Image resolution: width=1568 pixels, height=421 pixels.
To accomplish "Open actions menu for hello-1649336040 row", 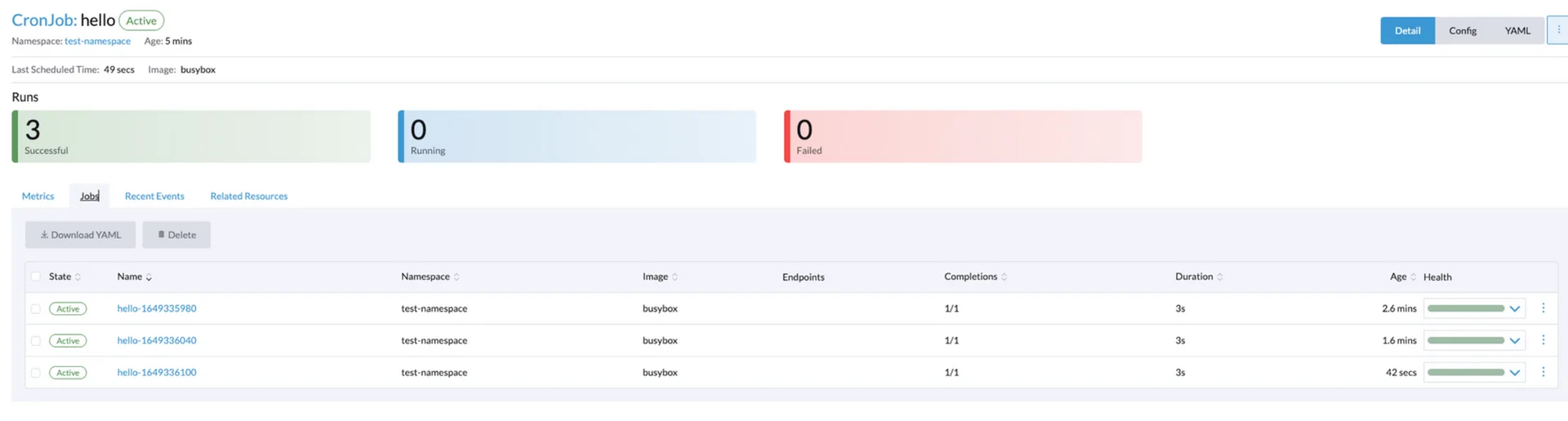I will coord(1543,340).
